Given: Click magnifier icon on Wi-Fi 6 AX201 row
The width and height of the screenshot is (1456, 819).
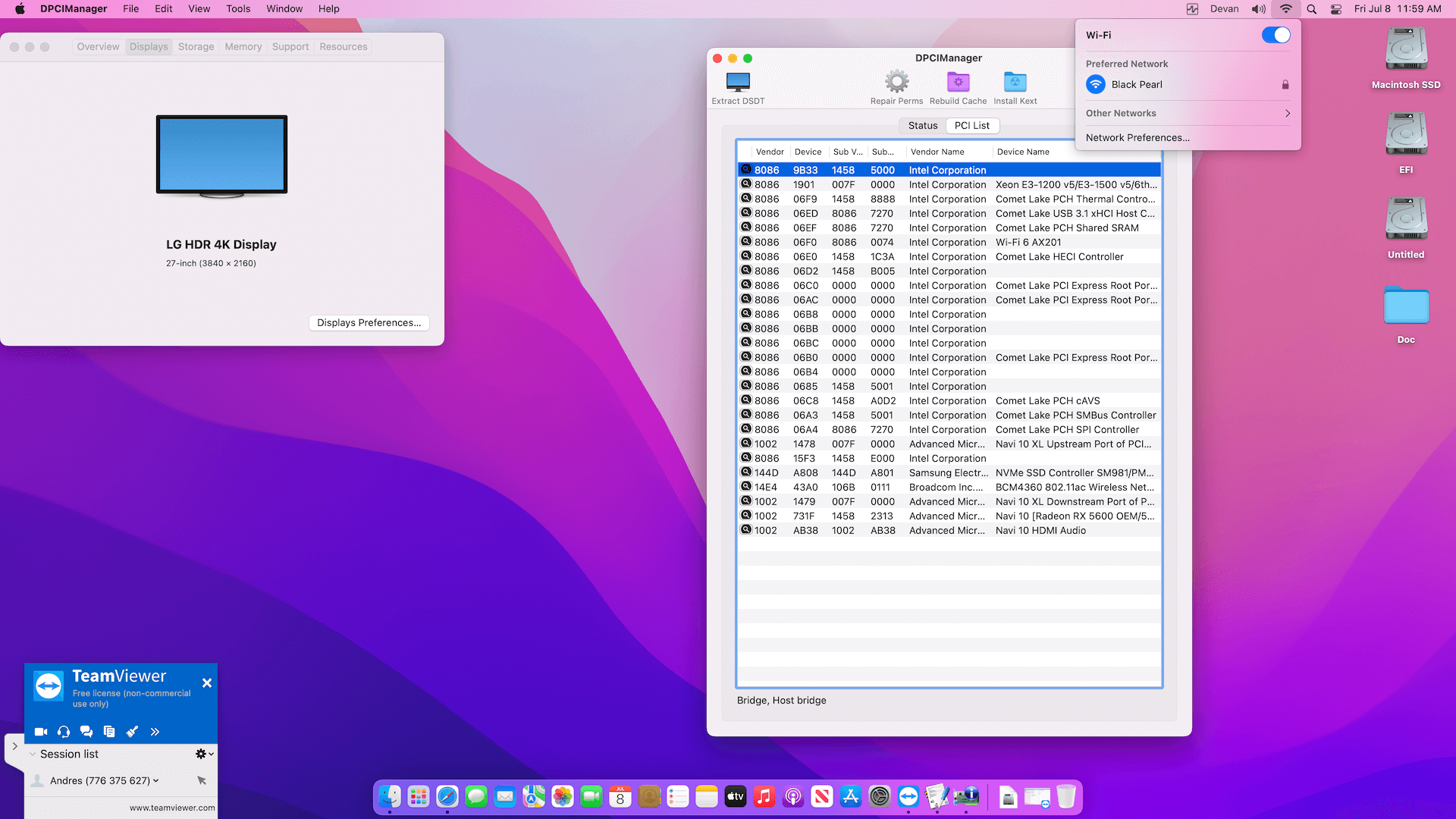Looking at the screenshot, I should (x=746, y=242).
